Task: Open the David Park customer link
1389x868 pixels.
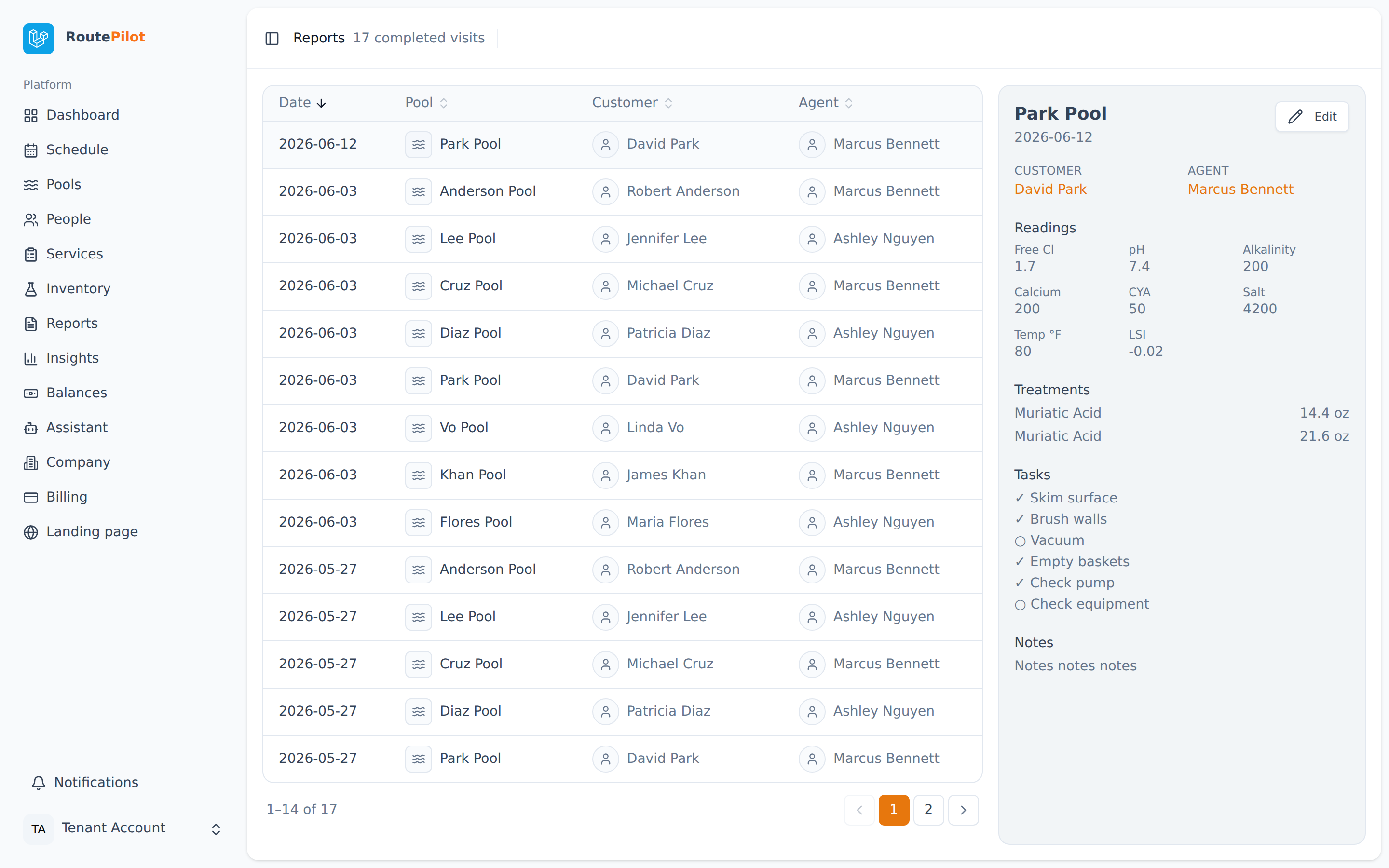Action: 1050,190
